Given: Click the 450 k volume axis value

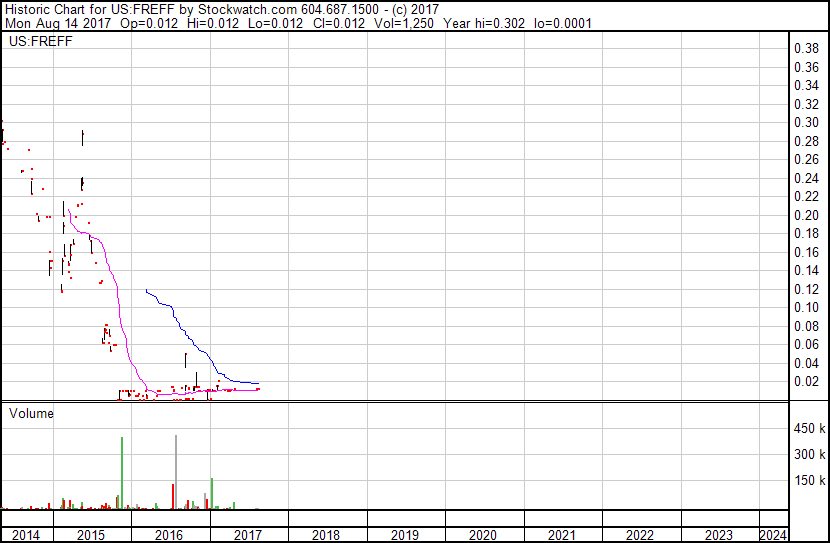Looking at the screenshot, I should point(809,428).
